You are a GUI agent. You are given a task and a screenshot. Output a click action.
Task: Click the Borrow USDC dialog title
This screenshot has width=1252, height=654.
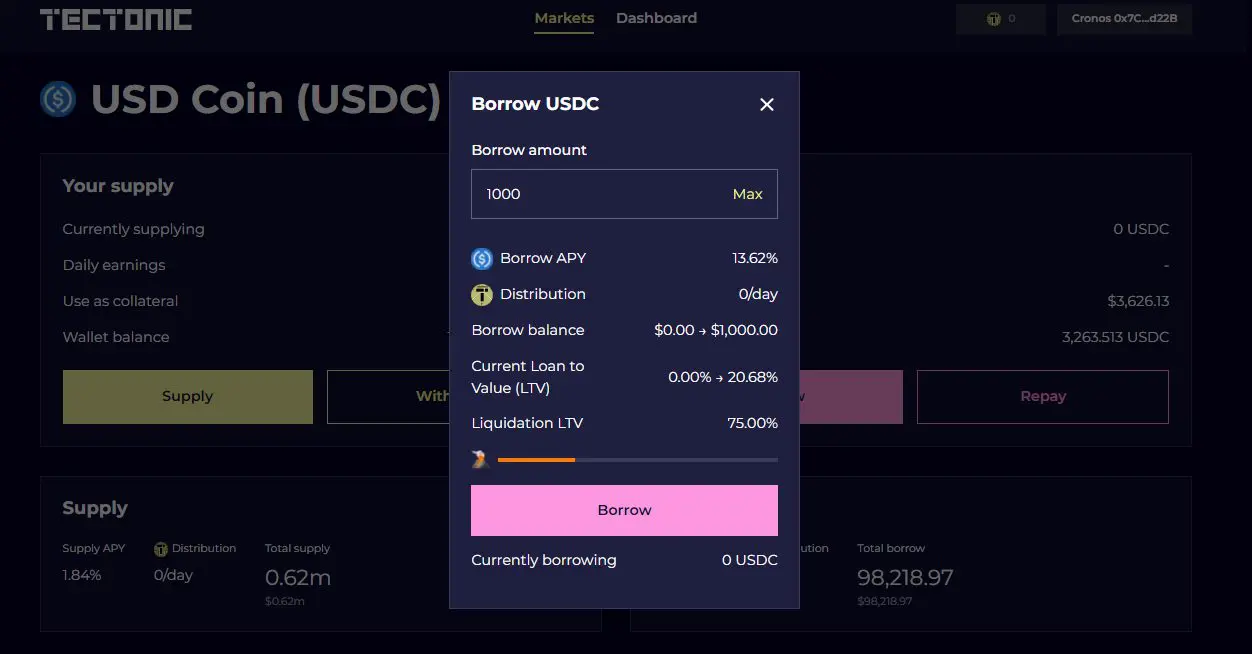(x=535, y=104)
